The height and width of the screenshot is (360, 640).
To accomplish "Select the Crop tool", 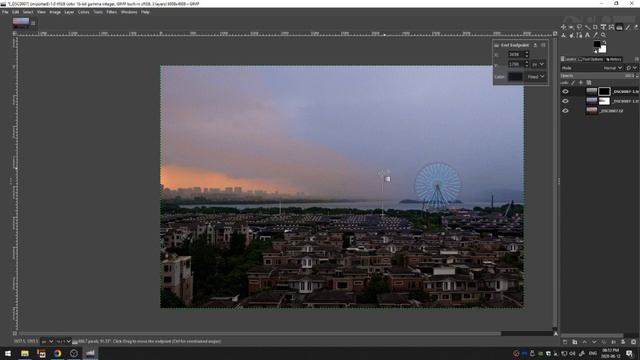I will click(x=595, y=27).
